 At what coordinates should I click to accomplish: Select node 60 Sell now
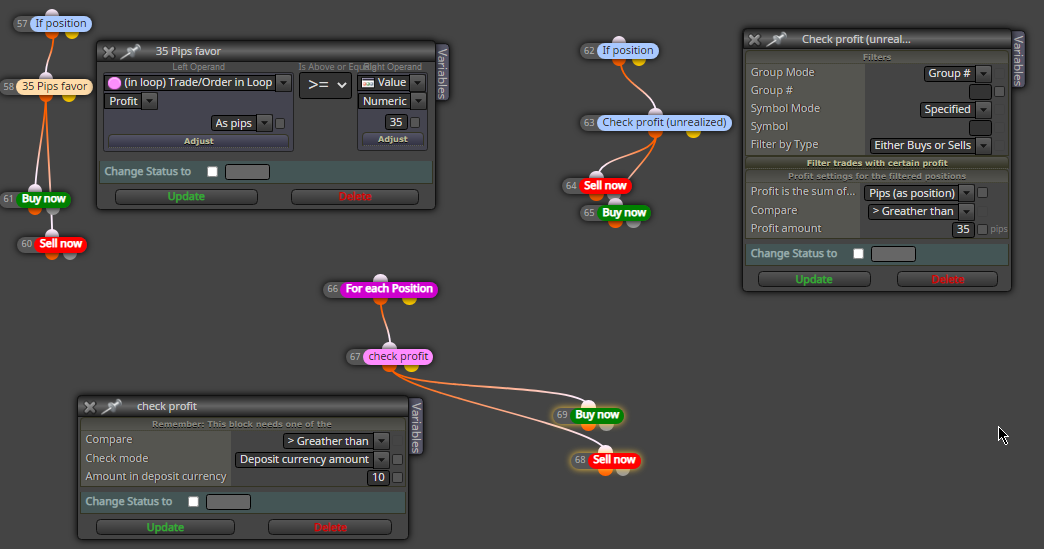tap(61, 244)
